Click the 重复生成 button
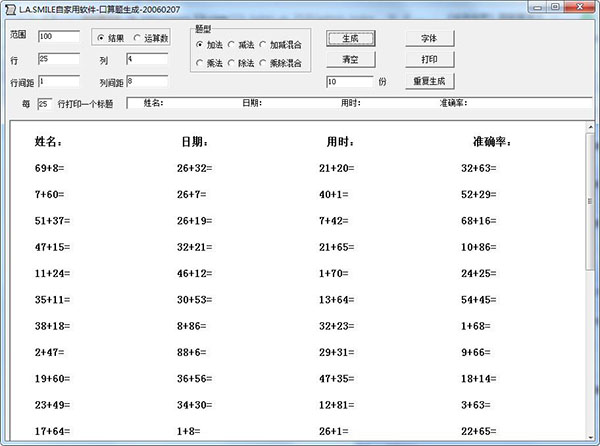 click(x=430, y=81)
